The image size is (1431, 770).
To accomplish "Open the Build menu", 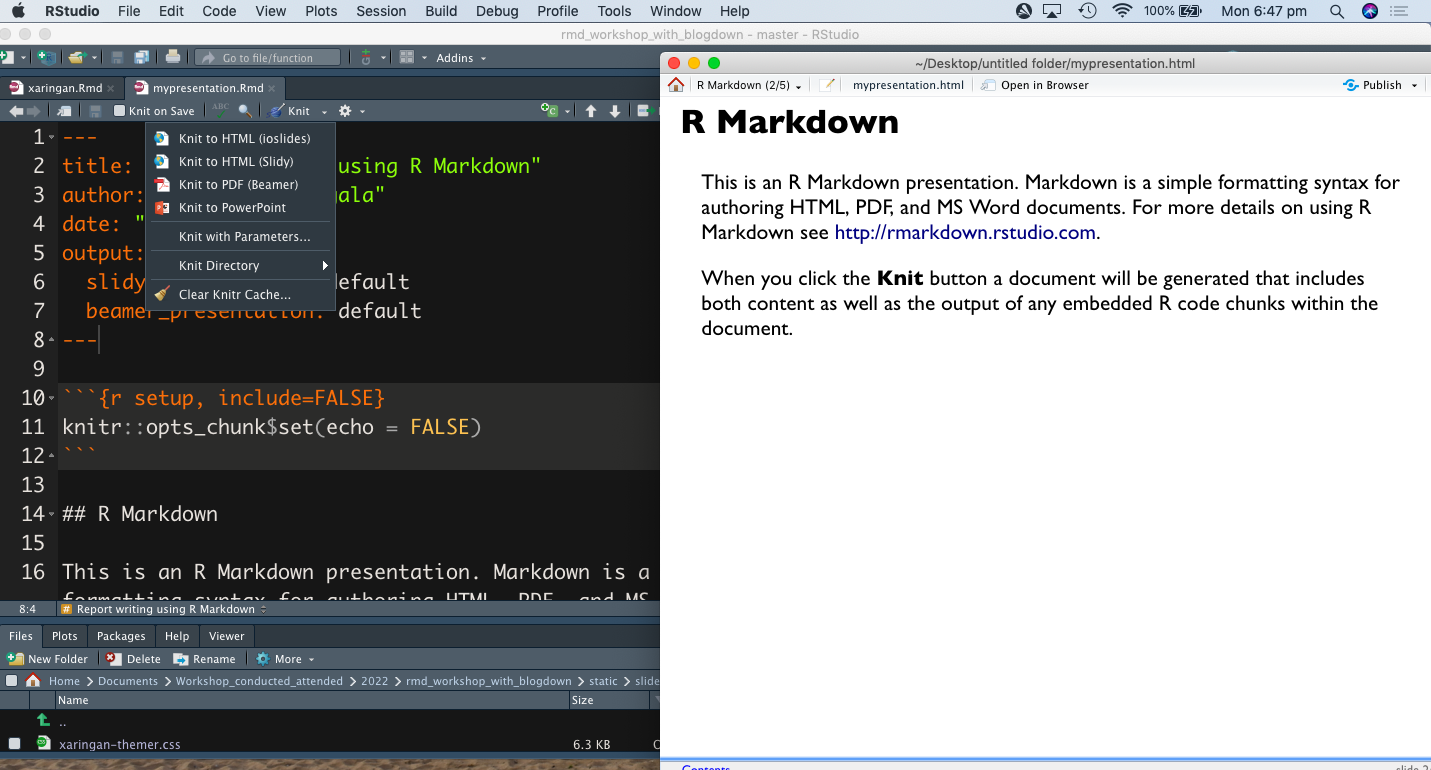I will pyautogui.click(x=442, y=11).
